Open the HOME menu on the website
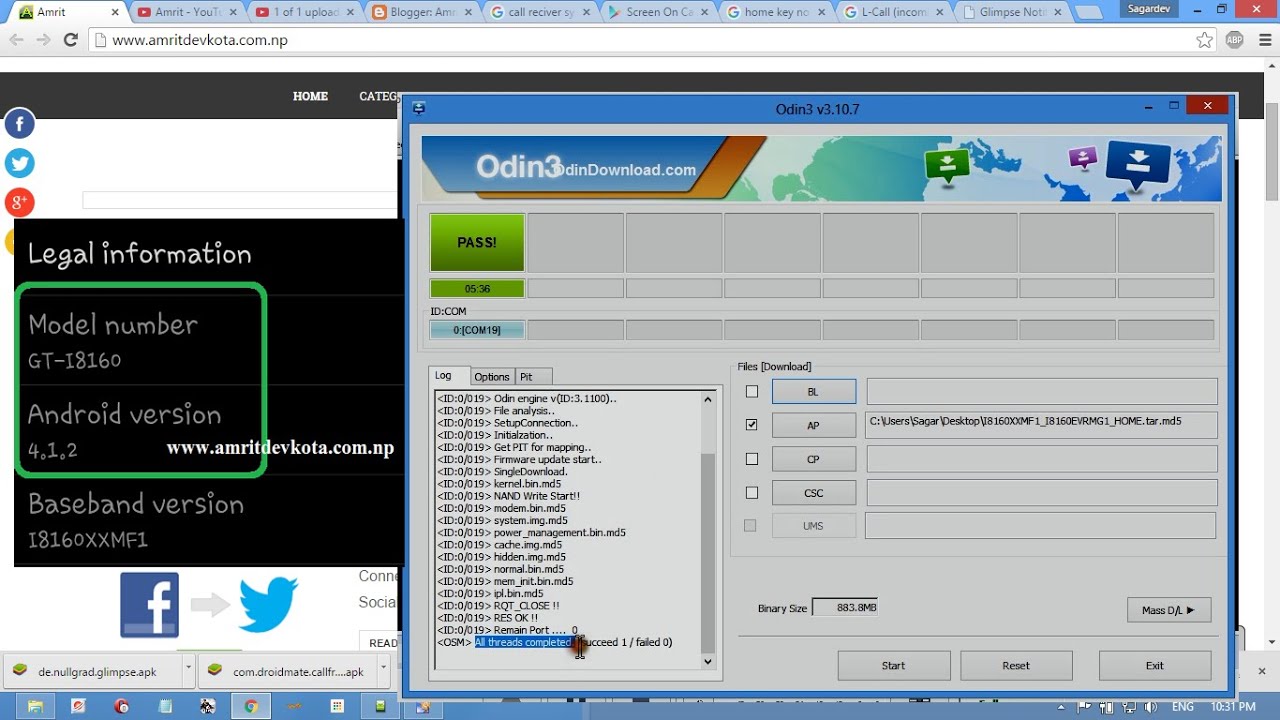The width and height of the screenshot is (1280, 720). 310,96
